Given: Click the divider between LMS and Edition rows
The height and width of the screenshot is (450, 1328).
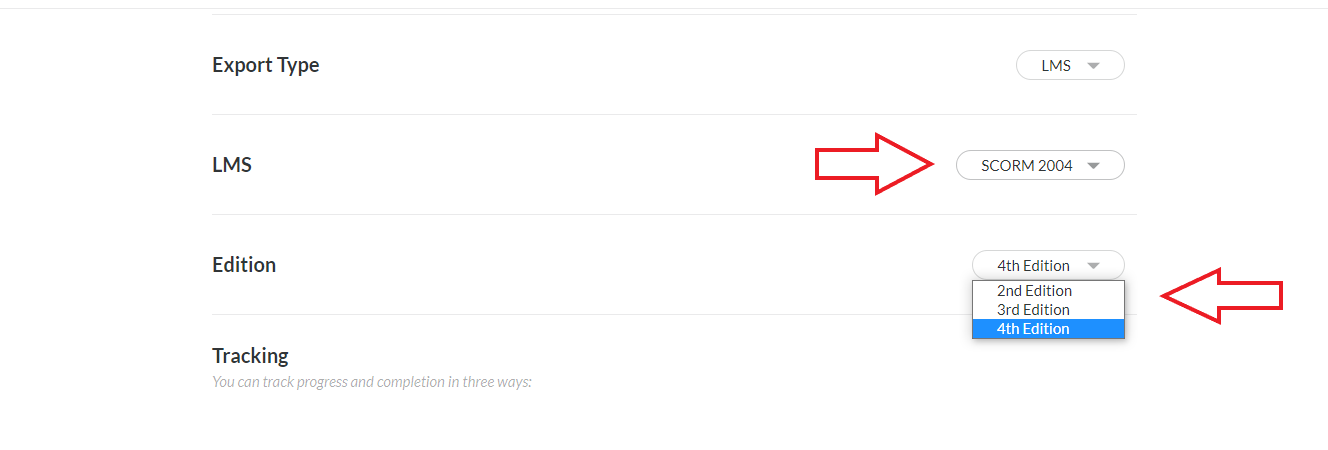Looking at the screenshot, I should pos(674,214).
